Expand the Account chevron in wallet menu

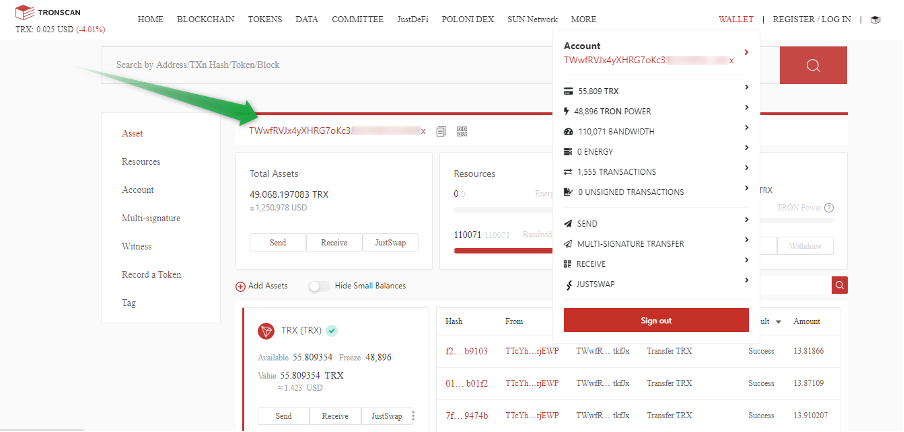tap(746, 52)
